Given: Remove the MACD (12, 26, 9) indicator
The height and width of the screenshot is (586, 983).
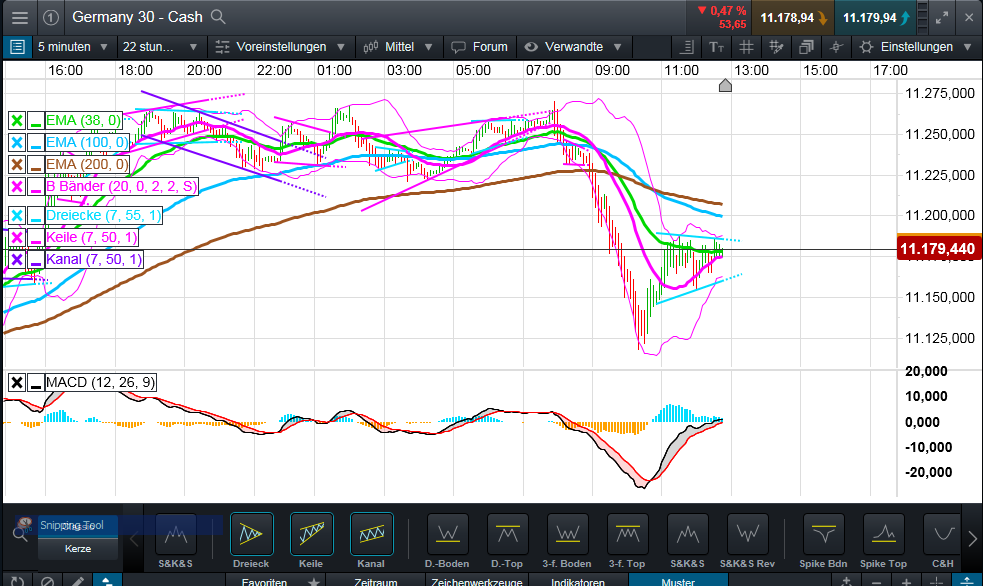Looking at the screenshot, I should tap(17, 382).
